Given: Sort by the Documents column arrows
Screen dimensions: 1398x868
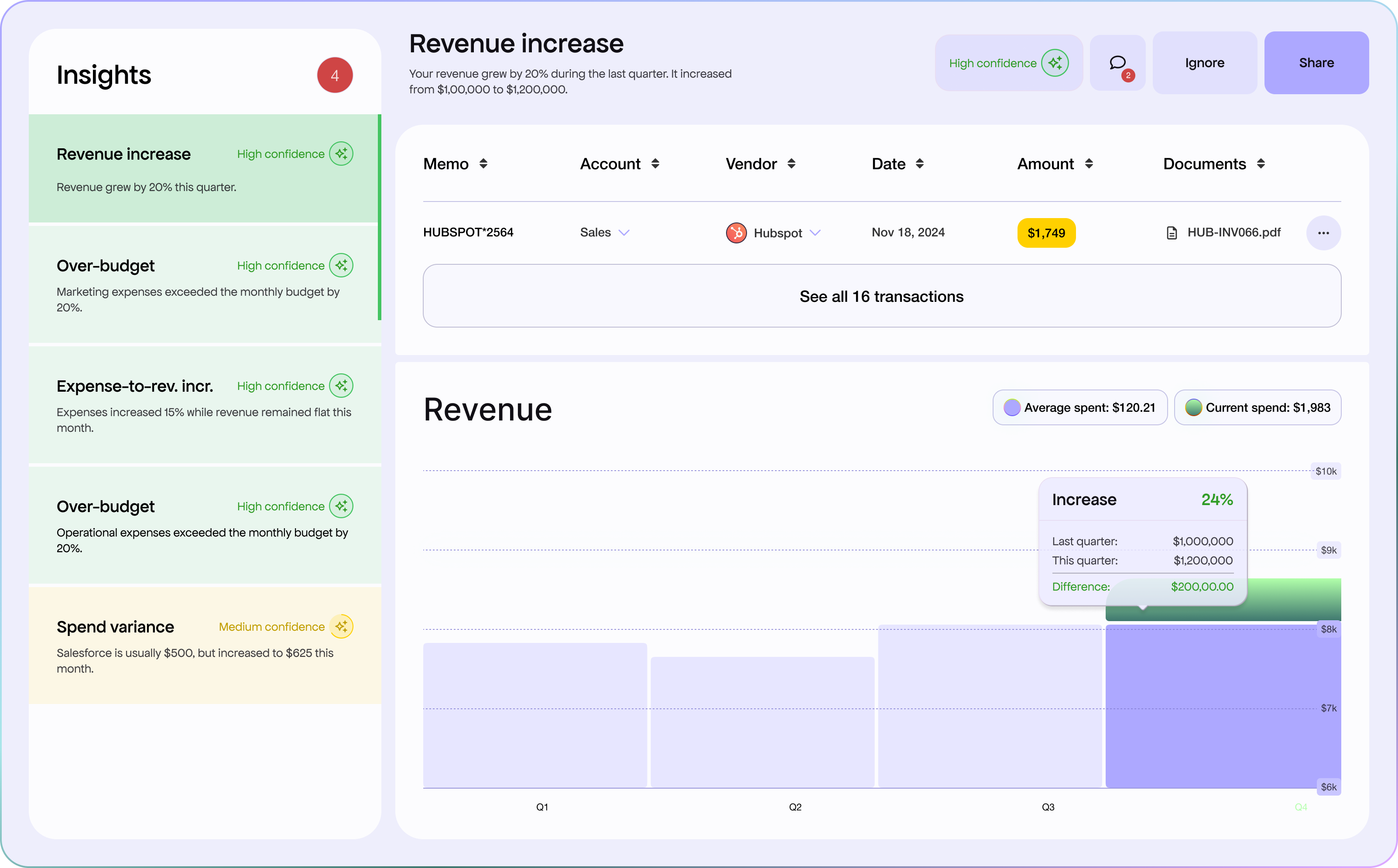Looking at the screenshot, I should pyautogui.click(x=1261, y=164).
